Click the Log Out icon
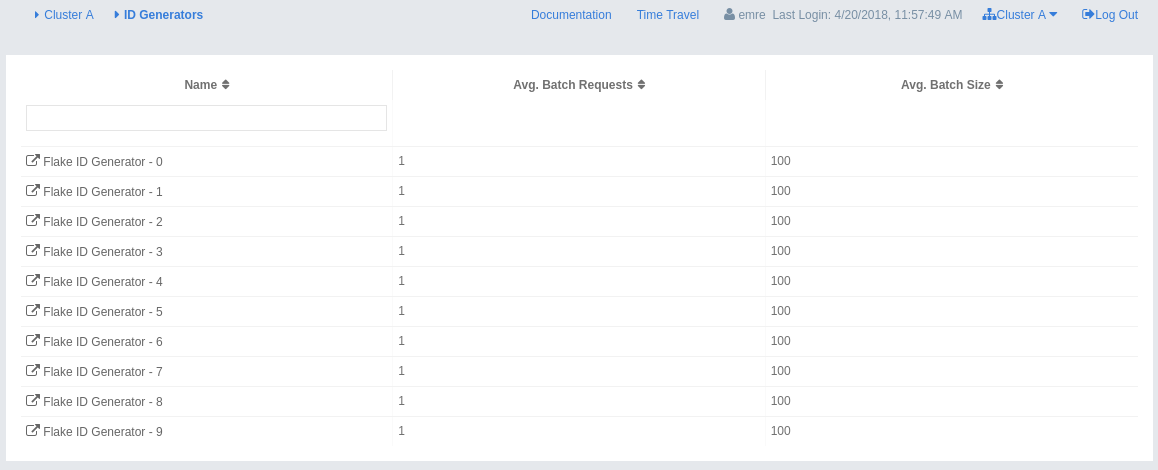 click(x=1088, y=15)
